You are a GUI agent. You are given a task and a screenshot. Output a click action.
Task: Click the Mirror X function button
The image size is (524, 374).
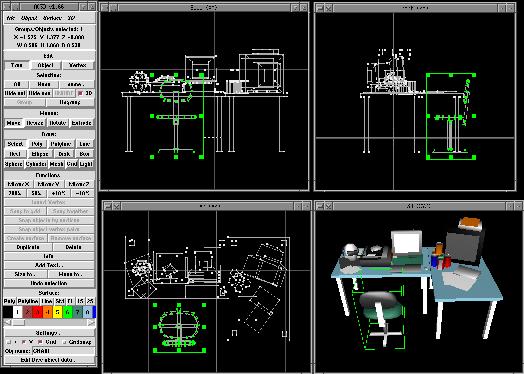tap(19, 184)
